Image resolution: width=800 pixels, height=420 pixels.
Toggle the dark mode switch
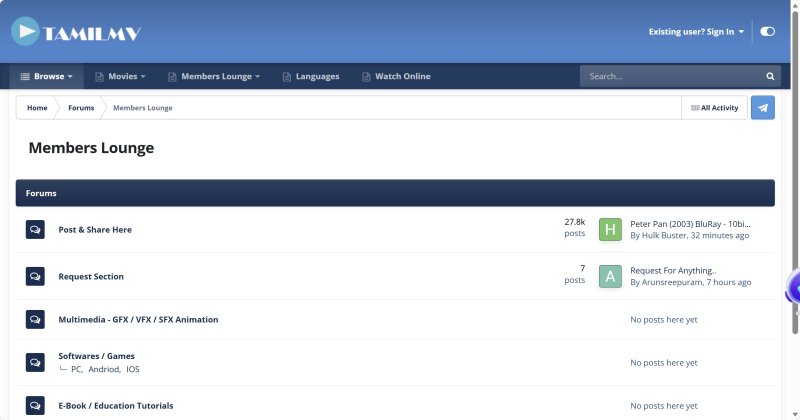[x=767, y=32]
